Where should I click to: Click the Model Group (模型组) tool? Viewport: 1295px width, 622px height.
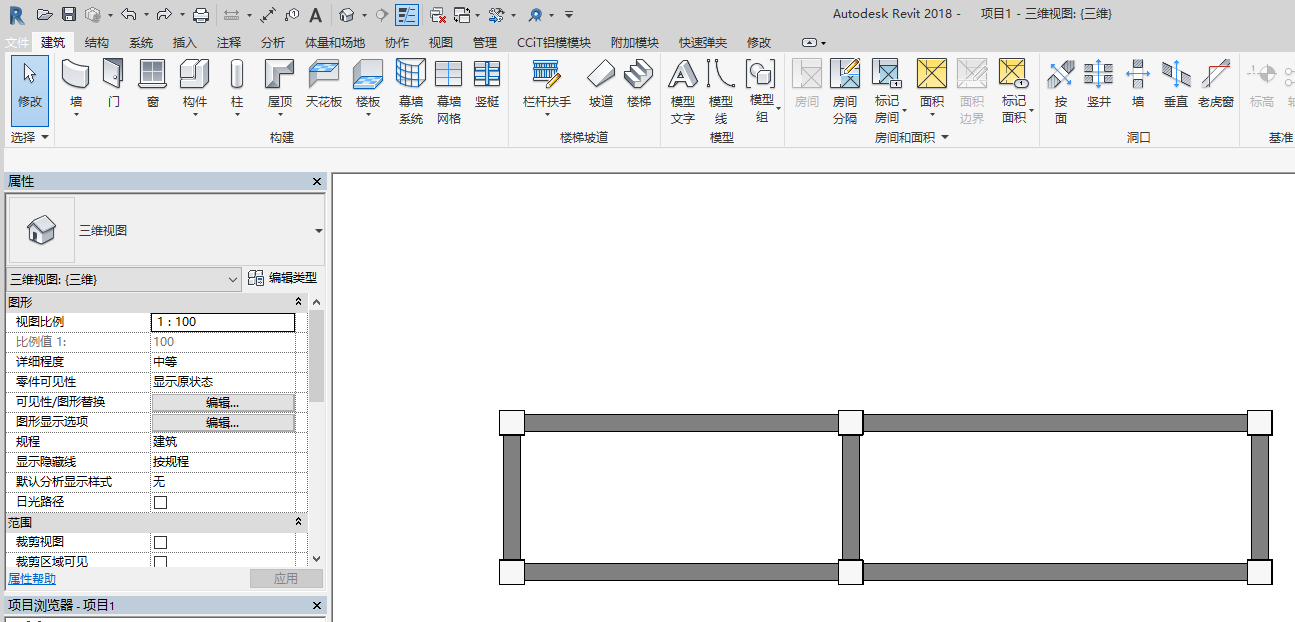coord(762,91)
